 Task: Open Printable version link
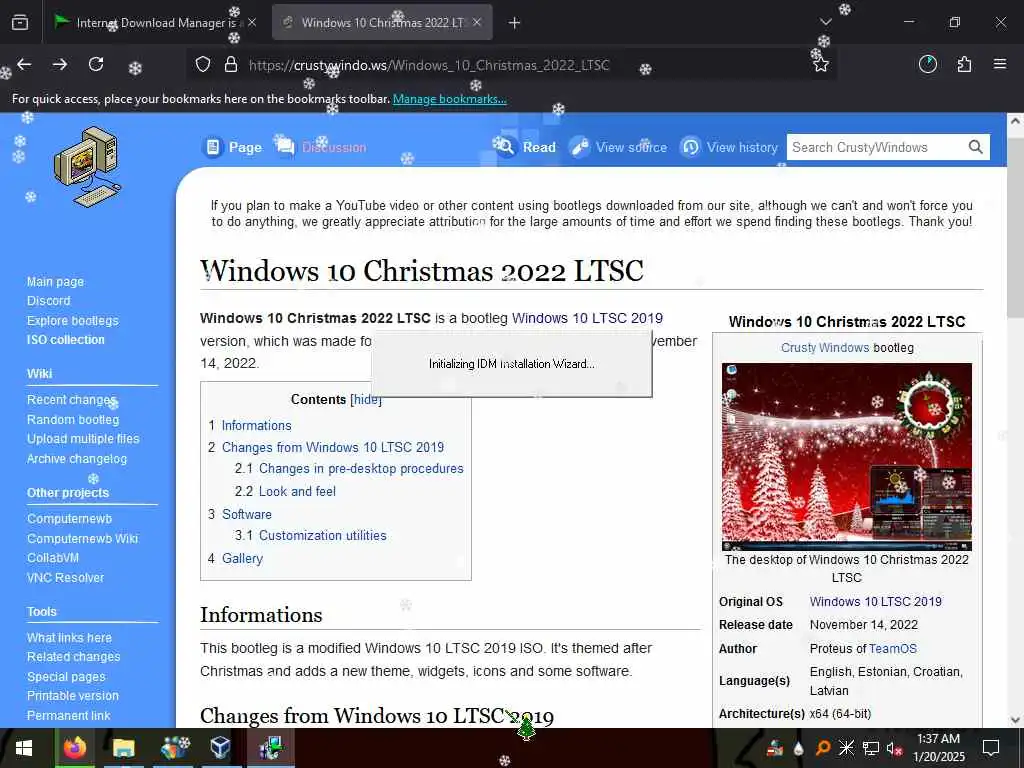point(72,696)
